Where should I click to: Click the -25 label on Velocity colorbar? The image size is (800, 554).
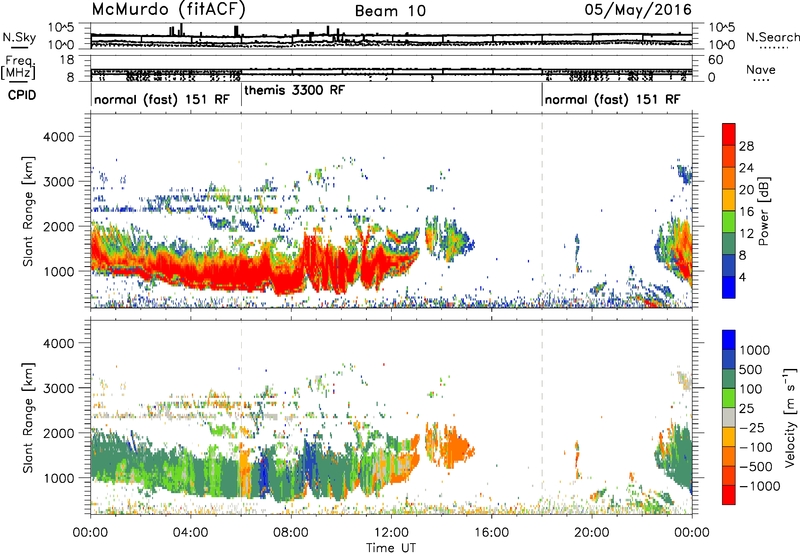click(x=755, y=427)
